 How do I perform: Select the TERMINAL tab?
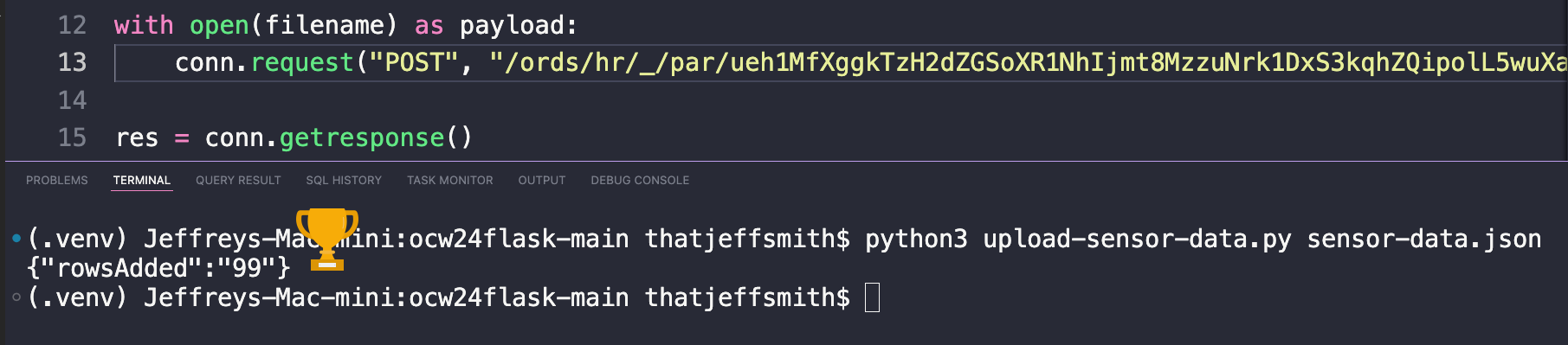[x=142, y=180]
